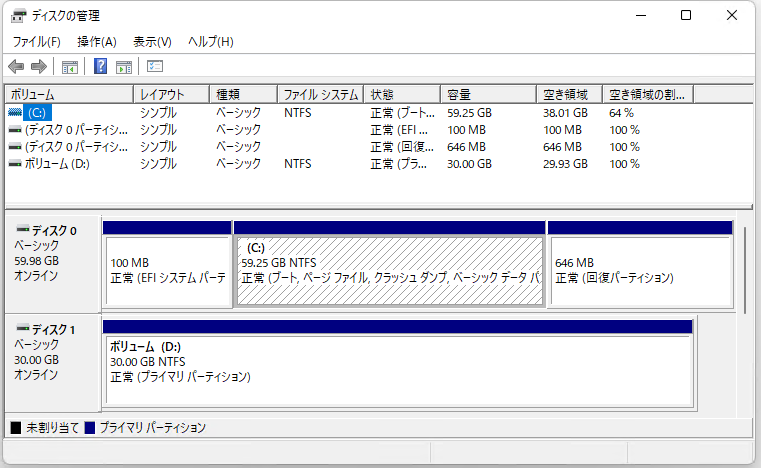Click the 正常 (プラ... status cell

398,164
